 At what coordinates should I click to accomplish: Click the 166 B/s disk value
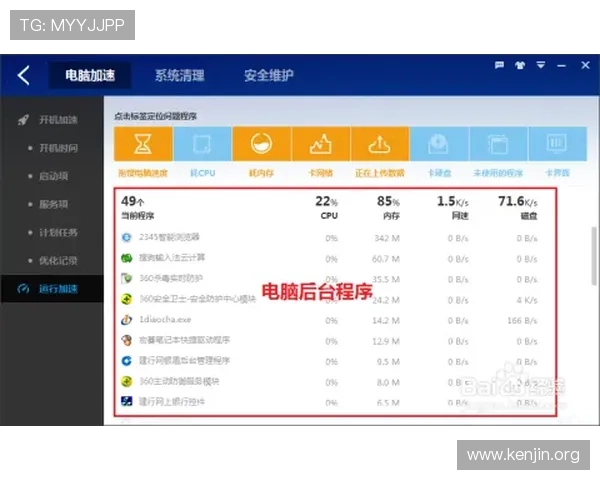point(522,321)
